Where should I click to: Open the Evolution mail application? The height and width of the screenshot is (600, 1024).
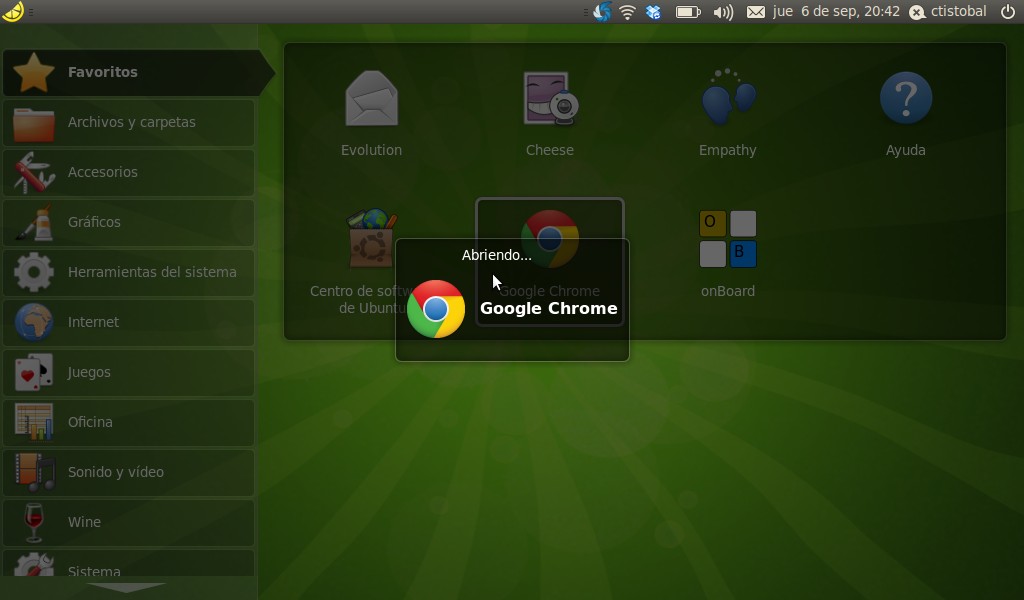point(371,113)
